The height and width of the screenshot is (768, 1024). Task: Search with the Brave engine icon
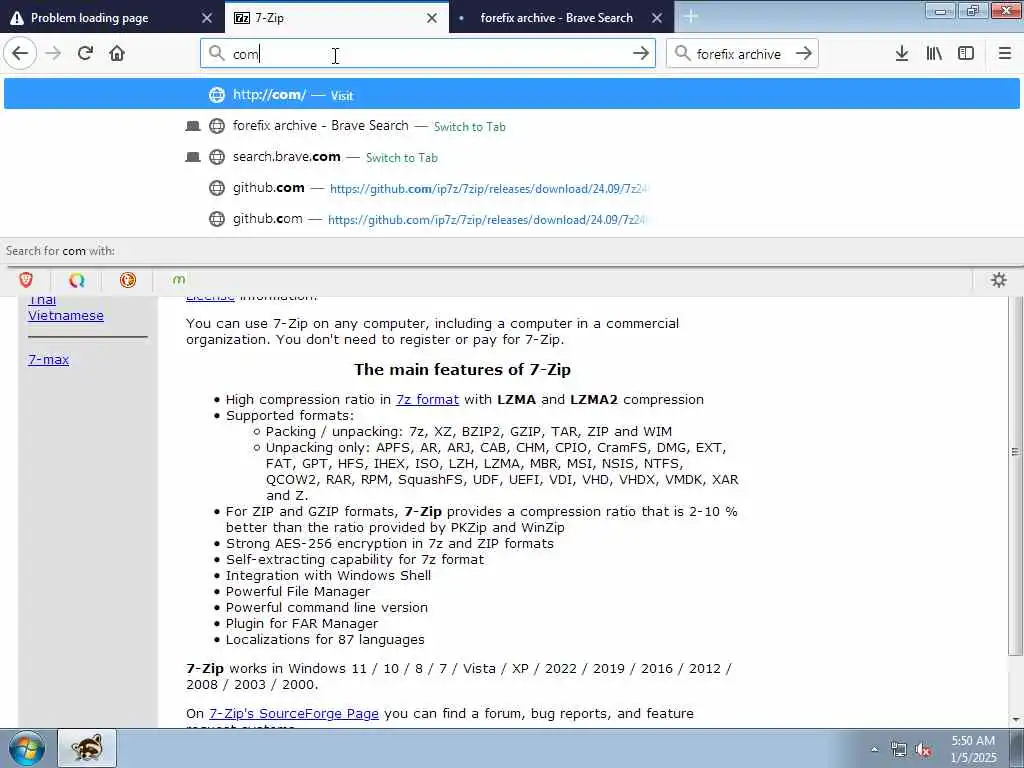click(26, 280)
